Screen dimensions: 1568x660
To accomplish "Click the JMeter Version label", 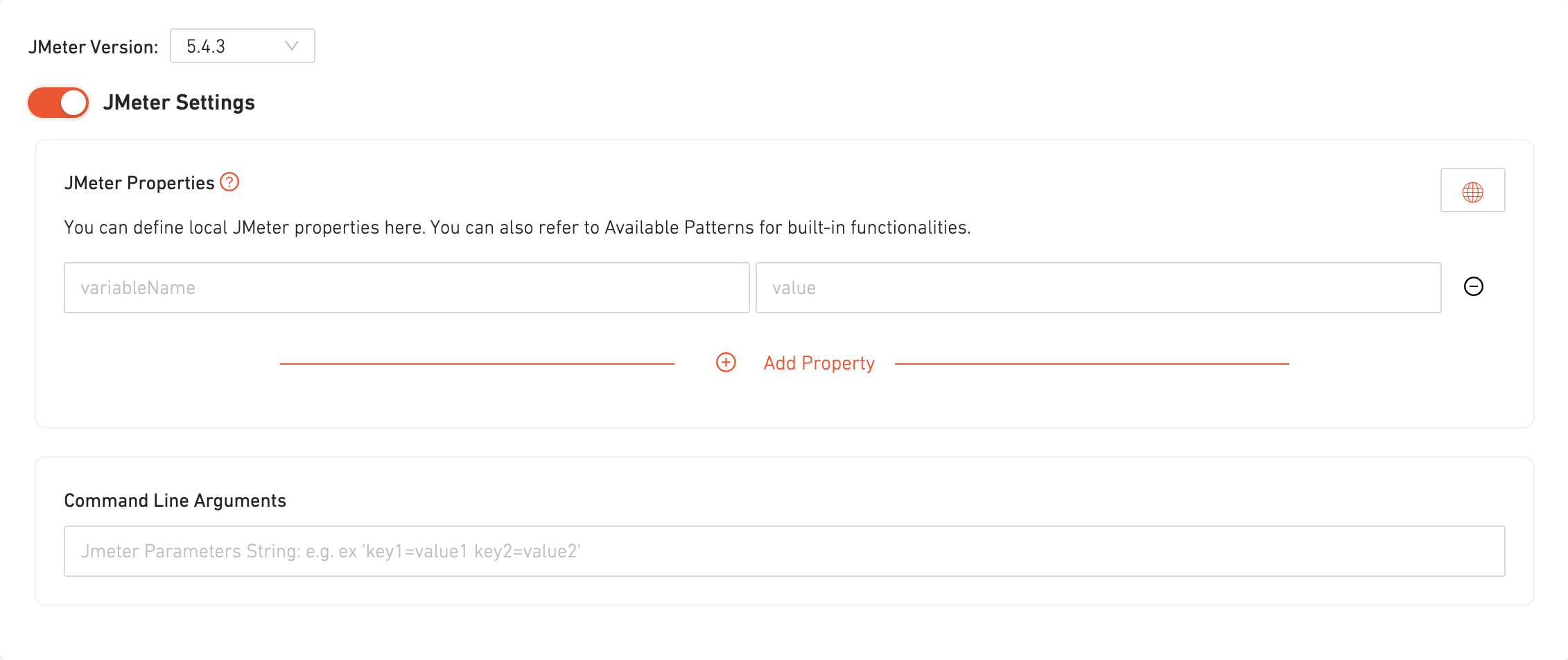I will [93, 47].
